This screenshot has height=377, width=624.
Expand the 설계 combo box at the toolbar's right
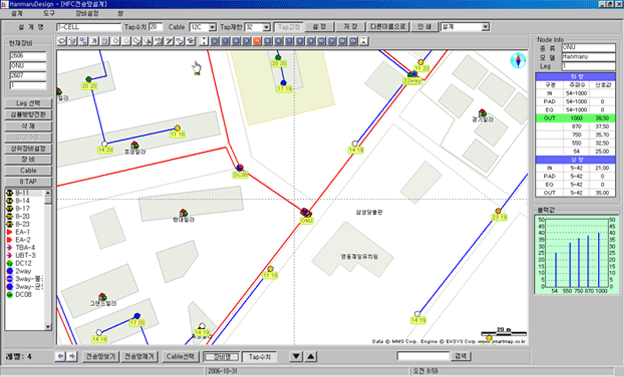pos(485,27)
